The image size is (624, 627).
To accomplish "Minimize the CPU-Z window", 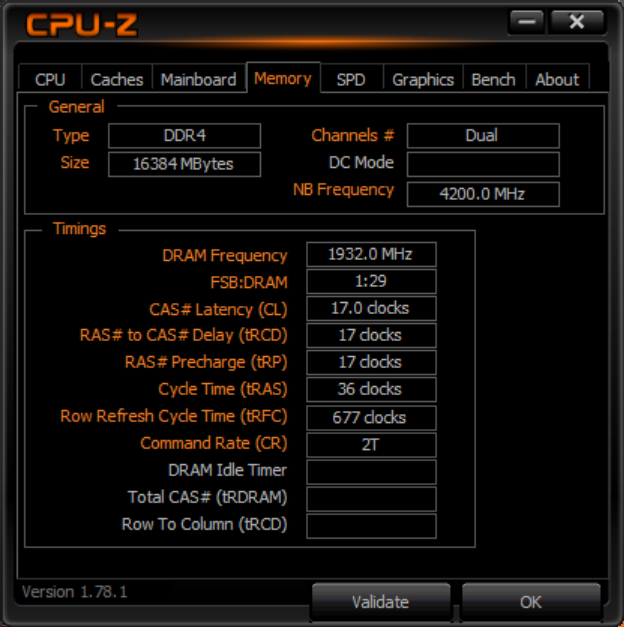I will [527, 22].
